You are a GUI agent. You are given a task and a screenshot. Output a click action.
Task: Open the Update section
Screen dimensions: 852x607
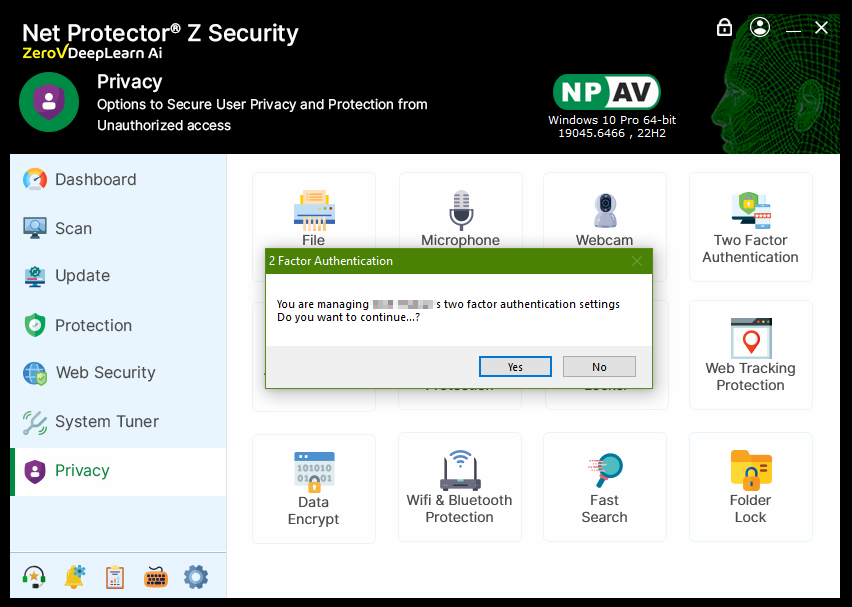point(82,276)
